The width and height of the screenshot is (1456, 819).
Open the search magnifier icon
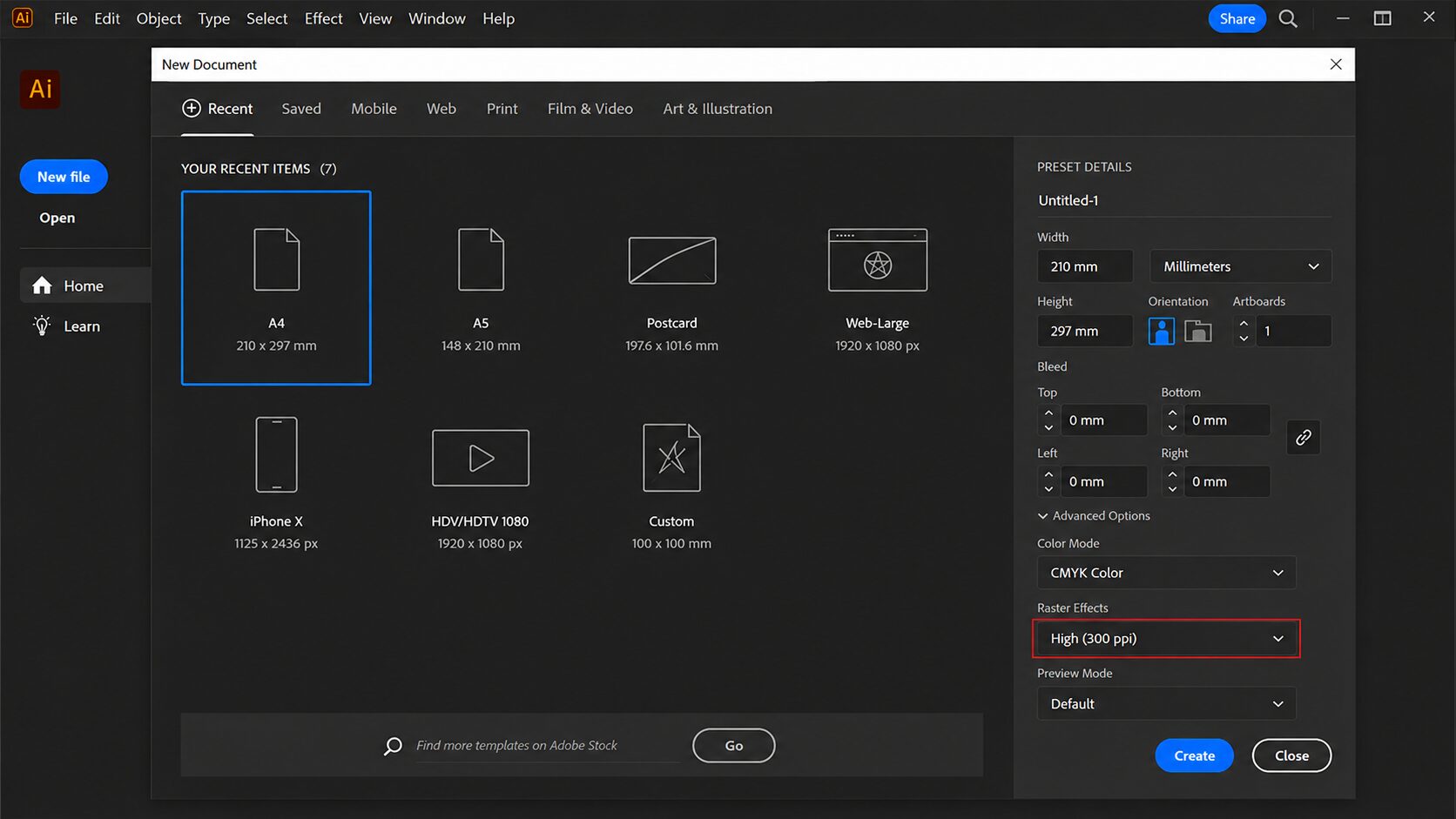pos(1288,18)
